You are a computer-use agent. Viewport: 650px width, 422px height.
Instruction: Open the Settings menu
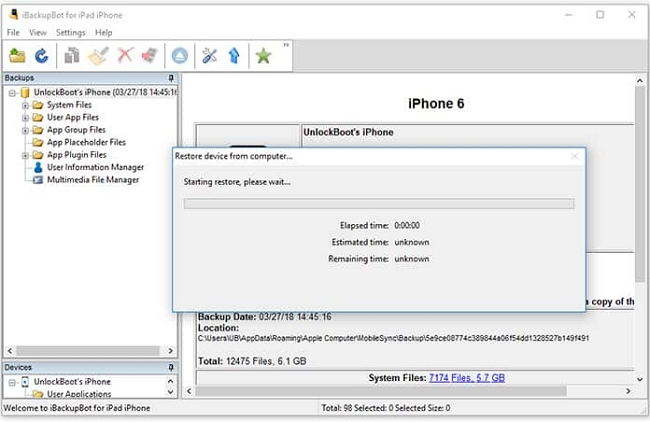[x=70, y=32]
